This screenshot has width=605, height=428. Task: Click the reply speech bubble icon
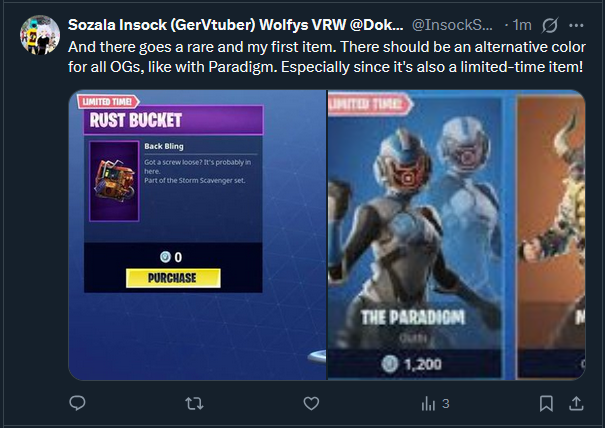point(77,403)
